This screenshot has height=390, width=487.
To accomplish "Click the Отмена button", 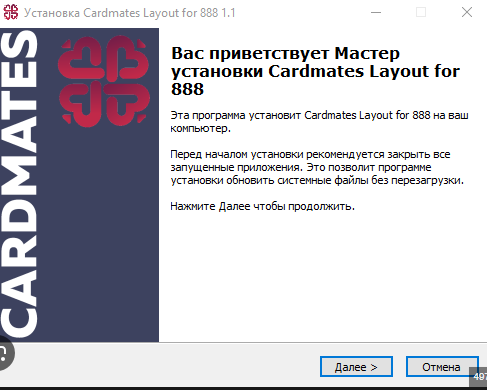I will (x=442, y=367).
